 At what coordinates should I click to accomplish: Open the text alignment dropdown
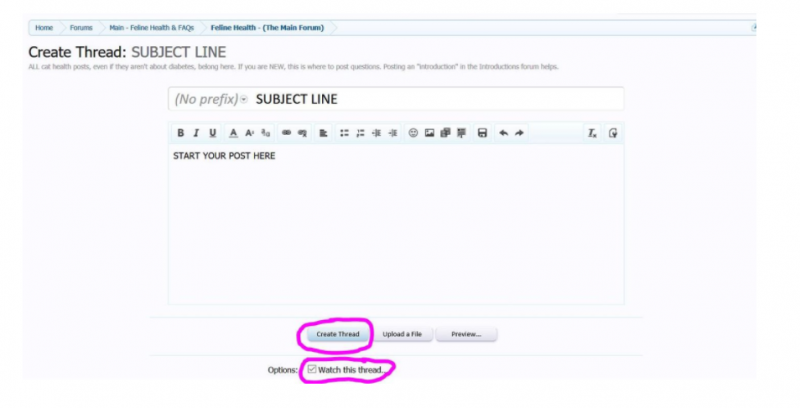click(324, 133)
